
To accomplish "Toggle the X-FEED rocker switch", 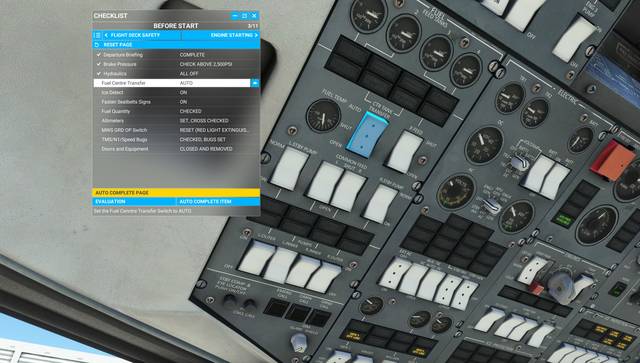I will click(x=404, y=151).
